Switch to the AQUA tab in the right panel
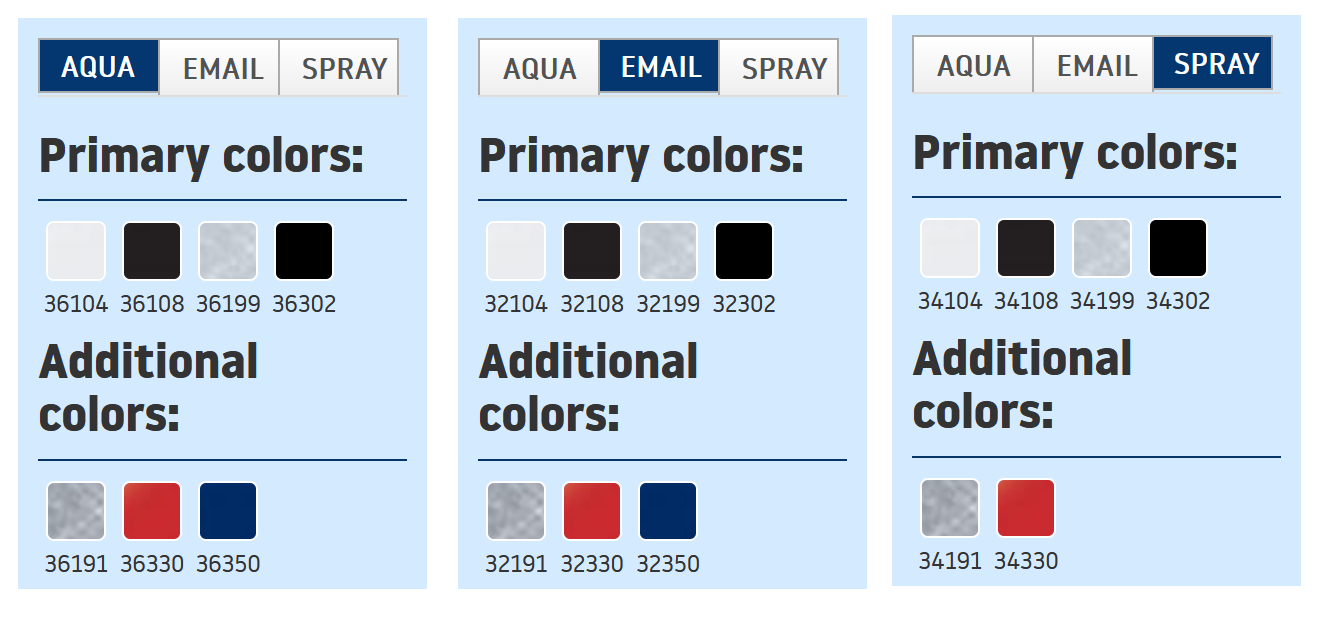 pos(973,65)
